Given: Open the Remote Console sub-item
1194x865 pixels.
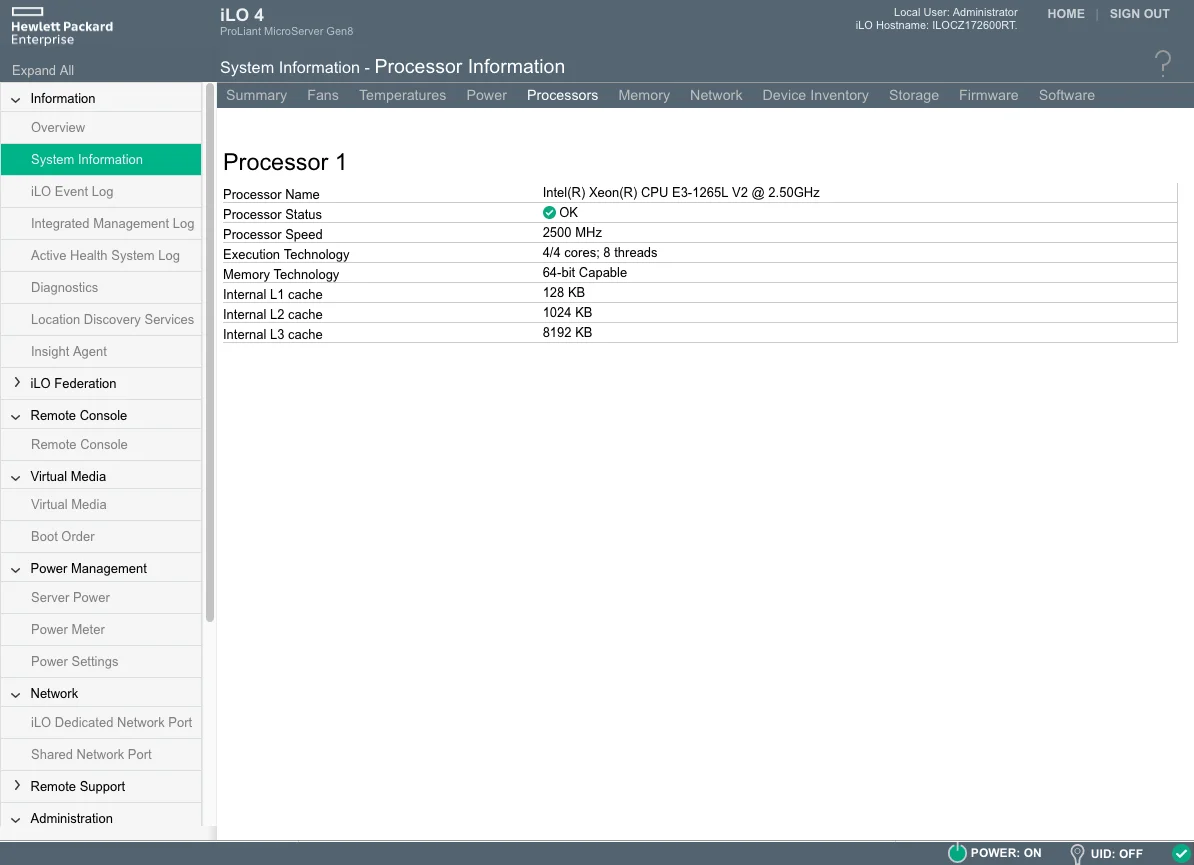Looking at the screenshot, I should click(x=101, y=445).
